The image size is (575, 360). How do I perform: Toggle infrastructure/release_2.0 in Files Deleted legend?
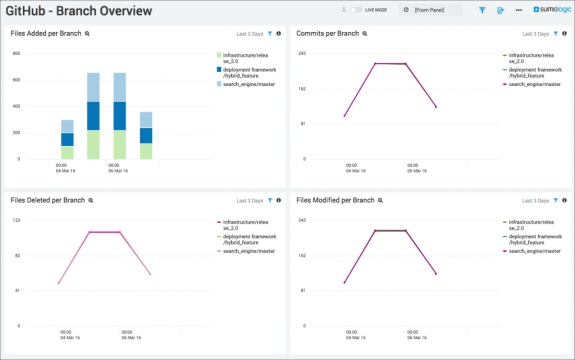[x=242, y=225]
